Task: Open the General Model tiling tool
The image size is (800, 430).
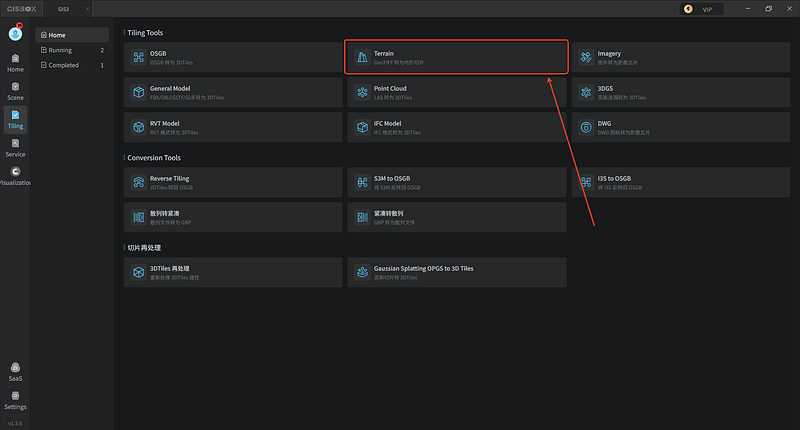Action: click(233, 92)
